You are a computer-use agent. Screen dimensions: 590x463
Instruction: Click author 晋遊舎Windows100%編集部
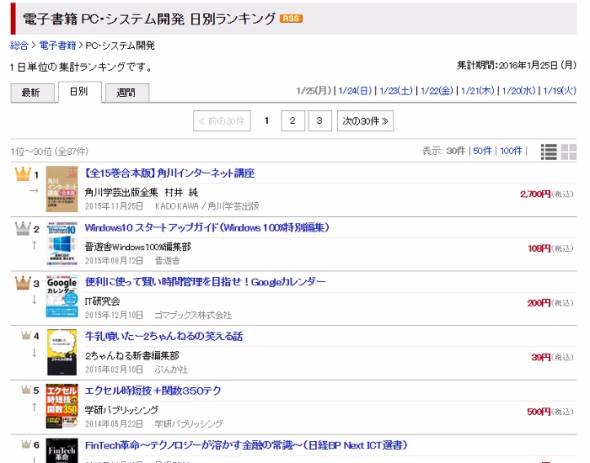(138, 247)
